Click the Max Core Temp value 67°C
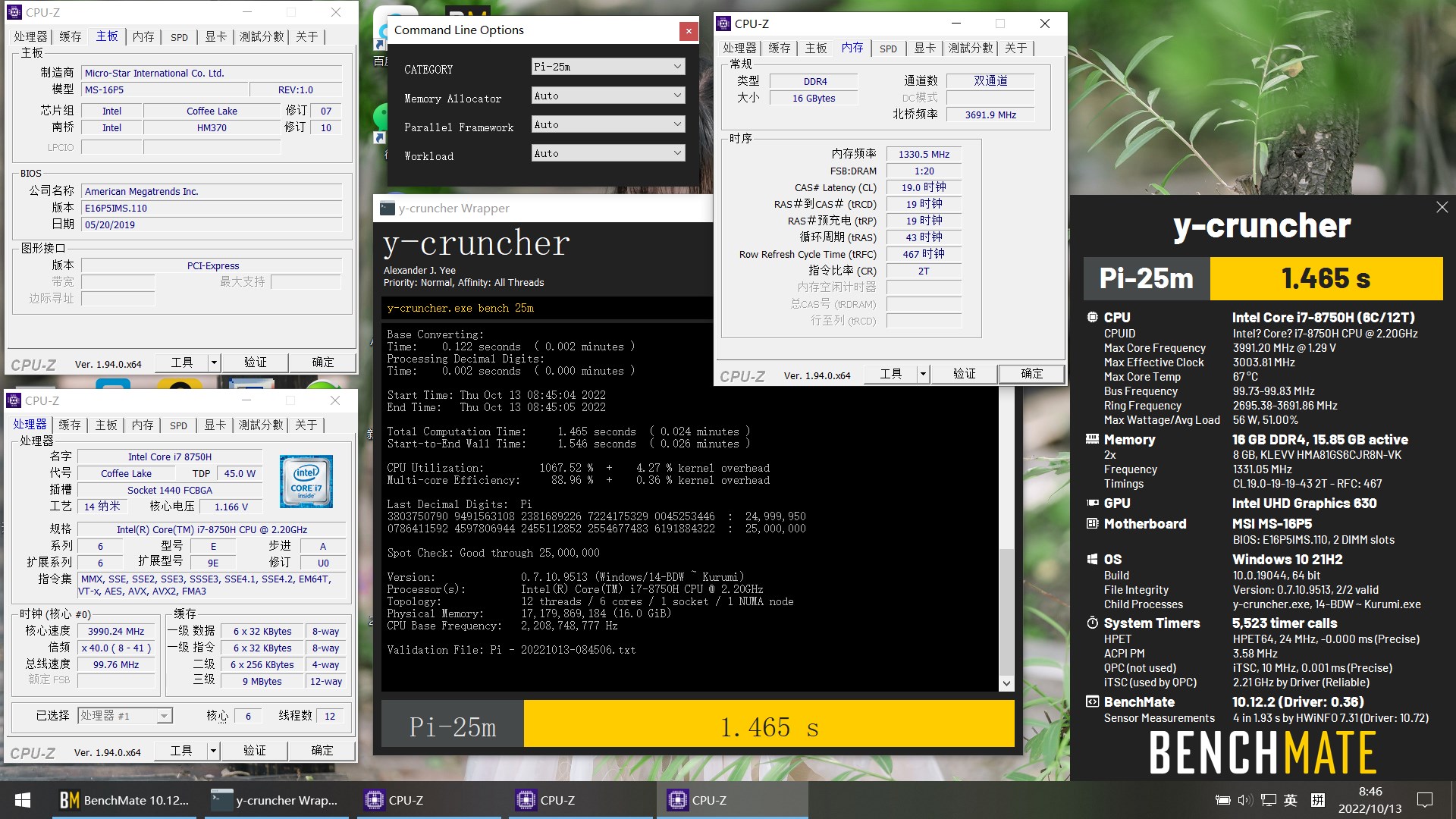The image size is (1456, 819). [1245, 377]
